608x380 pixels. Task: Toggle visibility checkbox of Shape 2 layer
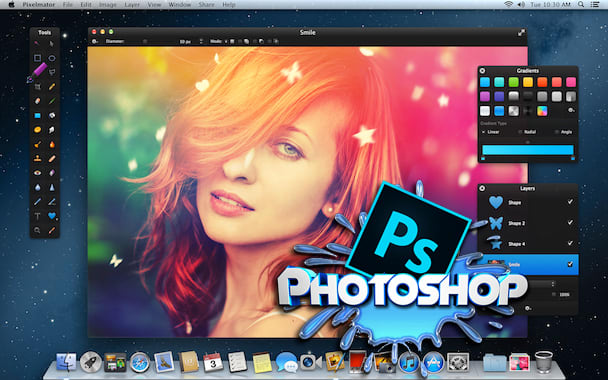pyautogui.click(x=570, y=223)
